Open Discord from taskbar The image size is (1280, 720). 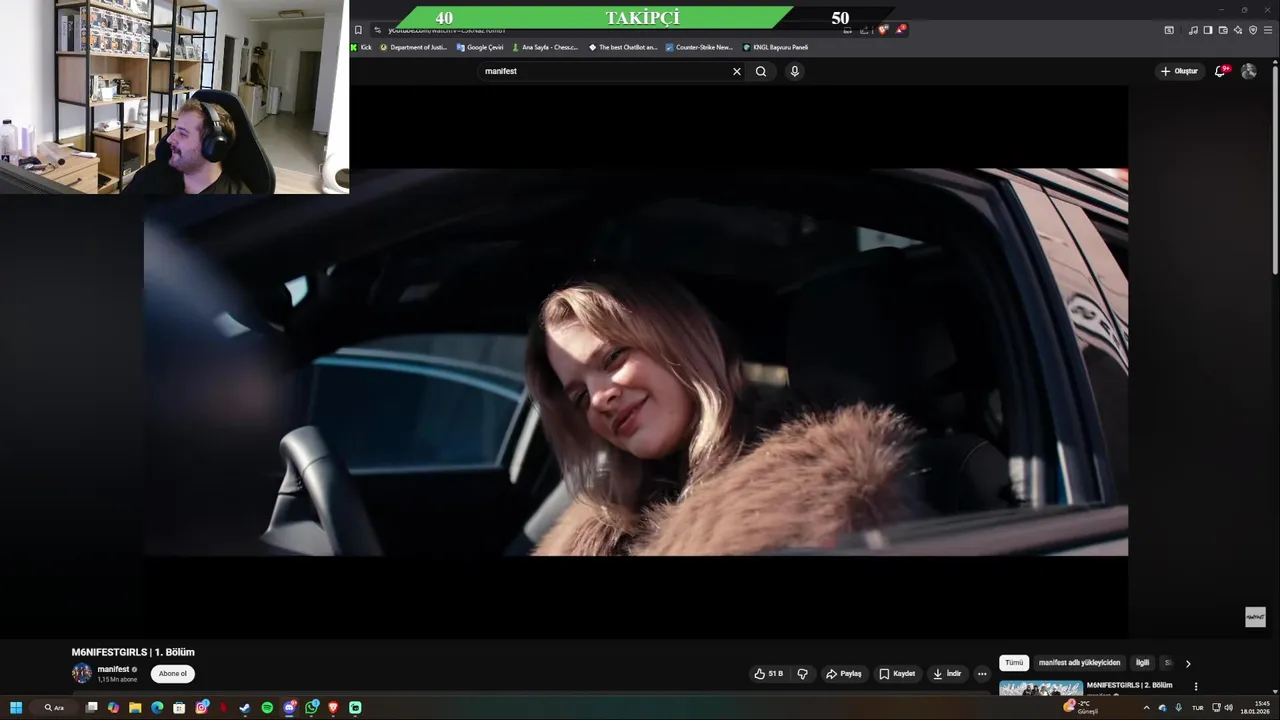289,708
